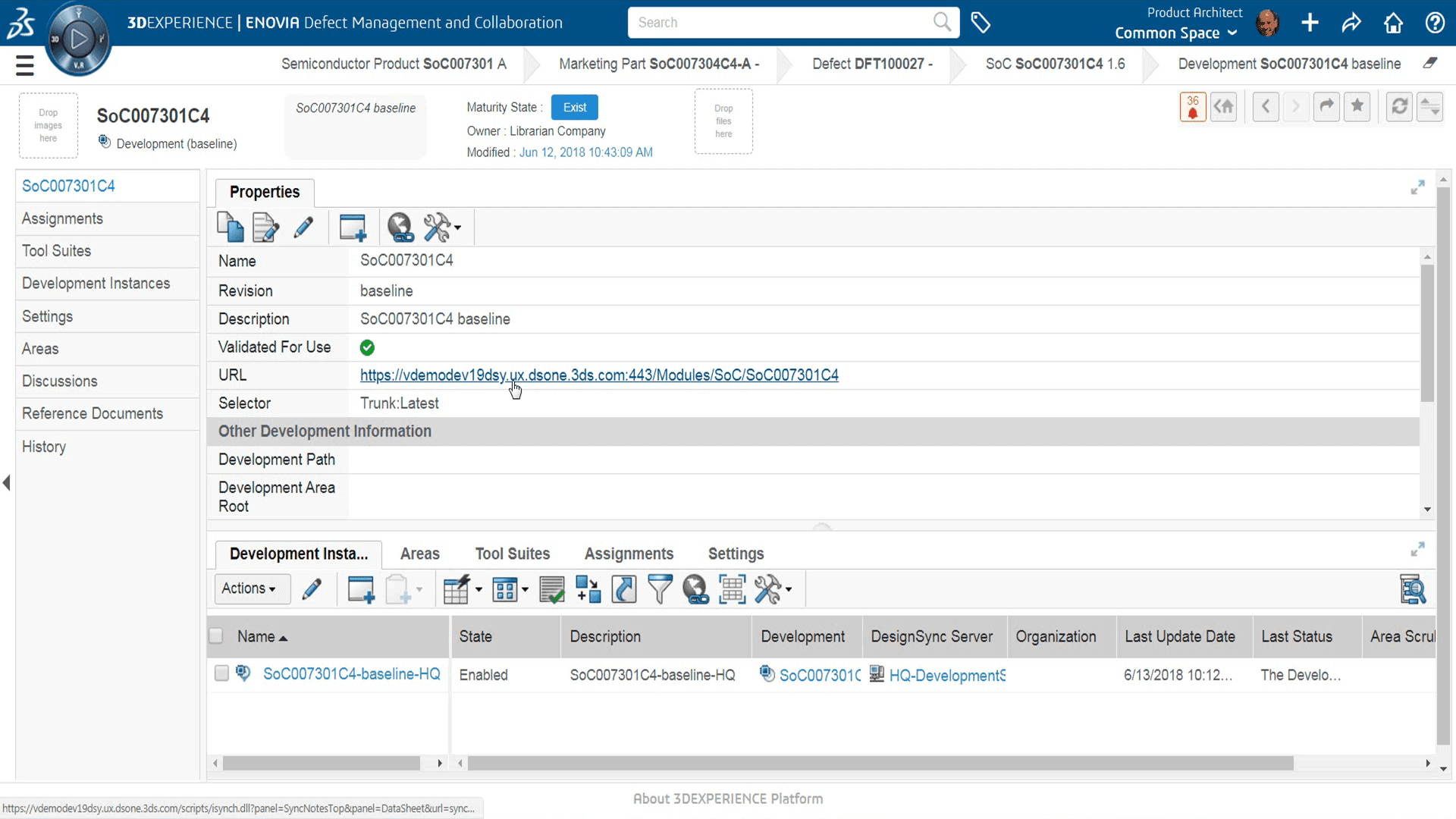
Task: Open the help question mark icon
Action: click(x=1435, y=23)
